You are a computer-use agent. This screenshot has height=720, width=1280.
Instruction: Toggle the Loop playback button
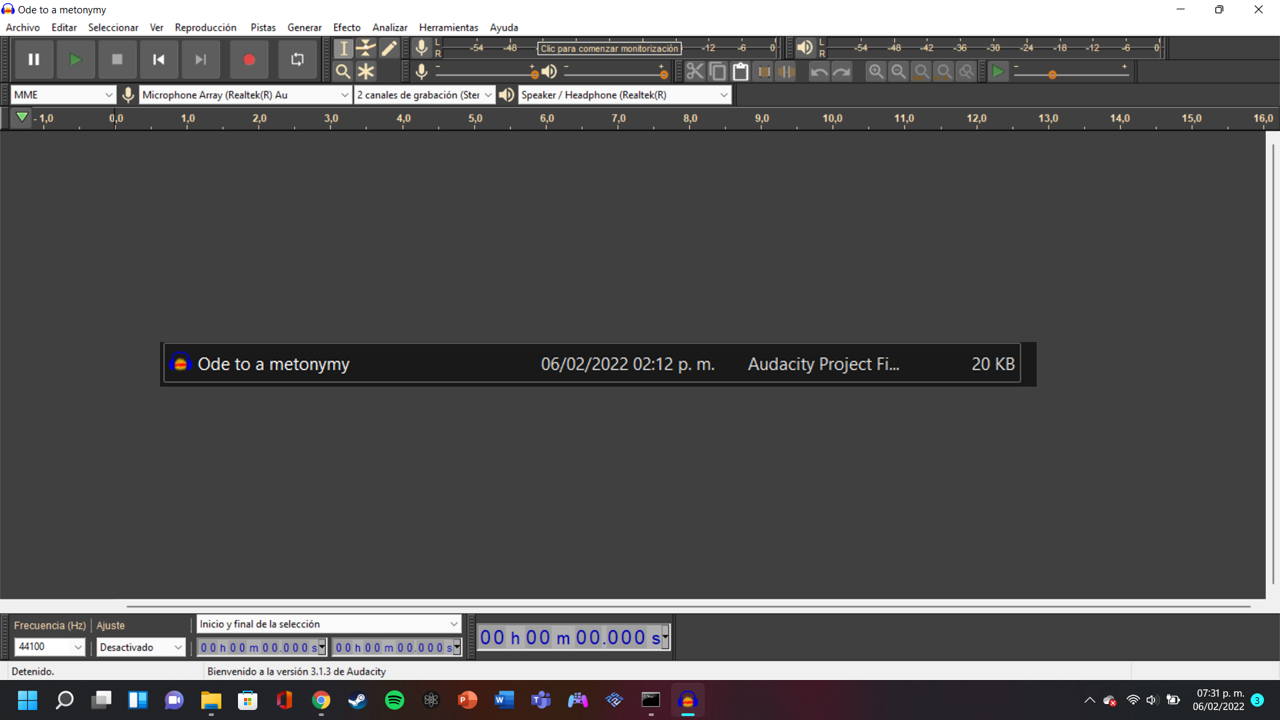(x=297, y=59)
